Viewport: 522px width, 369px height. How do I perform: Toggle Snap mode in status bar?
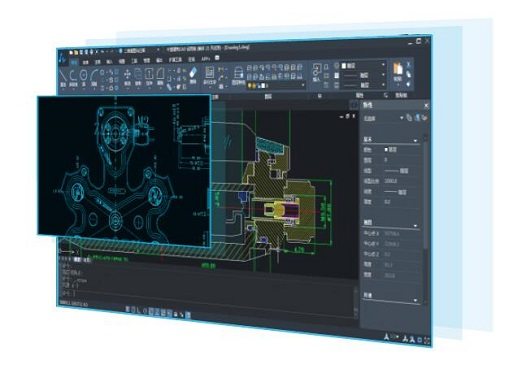click(x=128, y=310)
